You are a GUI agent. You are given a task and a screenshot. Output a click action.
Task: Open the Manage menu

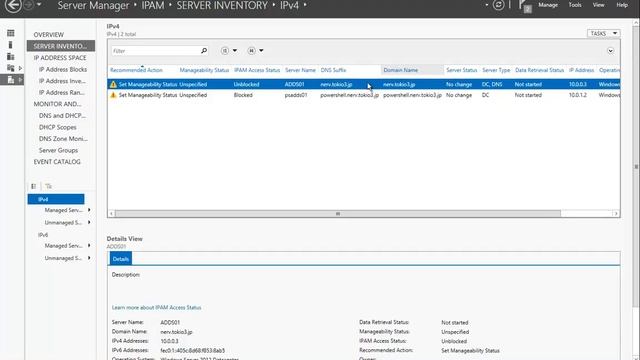point(548,5)
